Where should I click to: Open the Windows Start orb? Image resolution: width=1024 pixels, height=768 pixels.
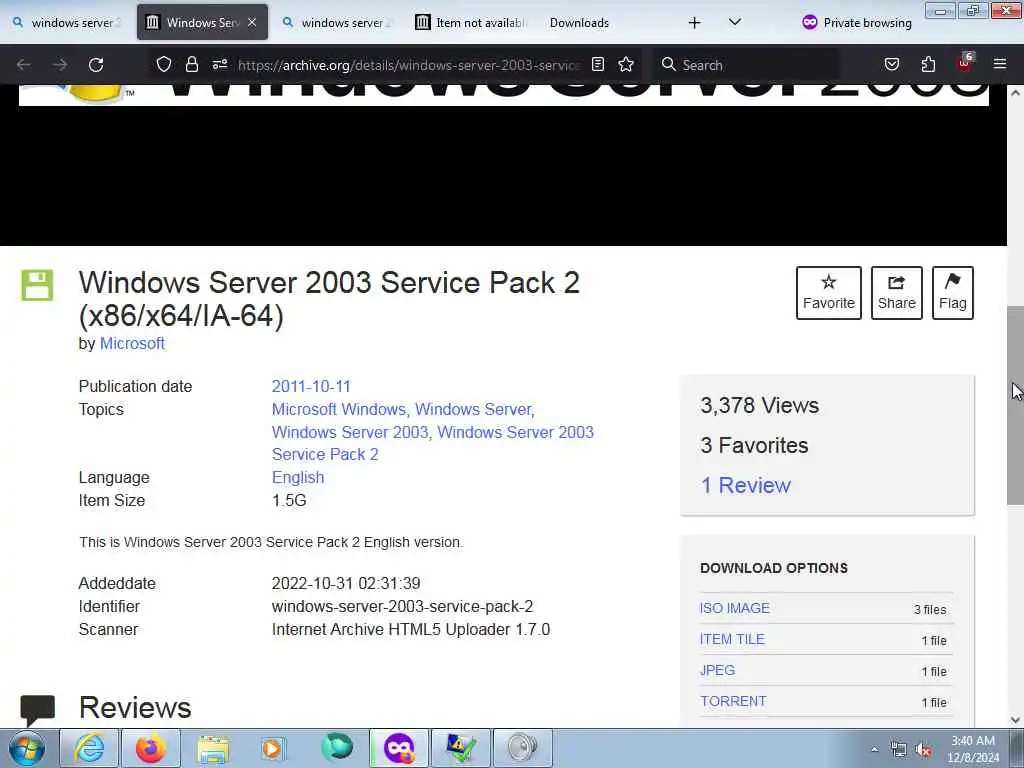pyautogui.click(x=27, y=748)
